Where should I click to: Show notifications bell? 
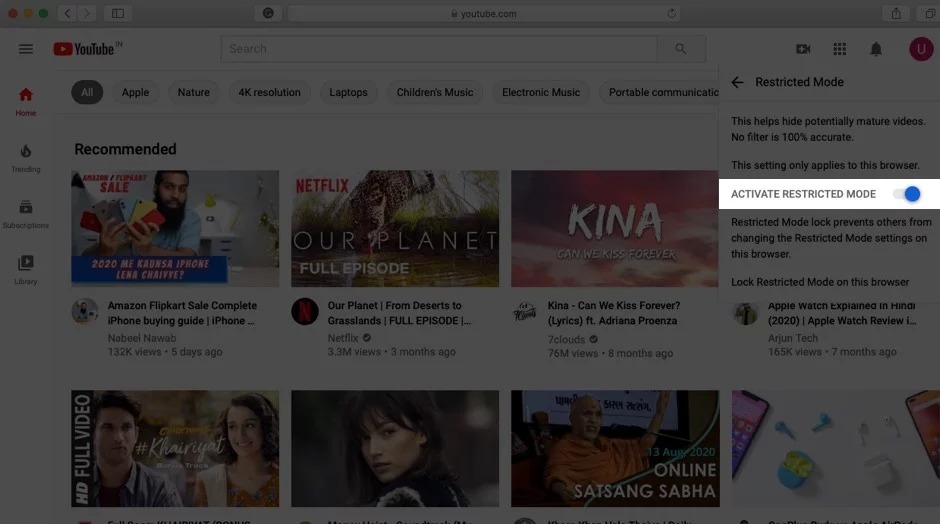coord(876,49)
